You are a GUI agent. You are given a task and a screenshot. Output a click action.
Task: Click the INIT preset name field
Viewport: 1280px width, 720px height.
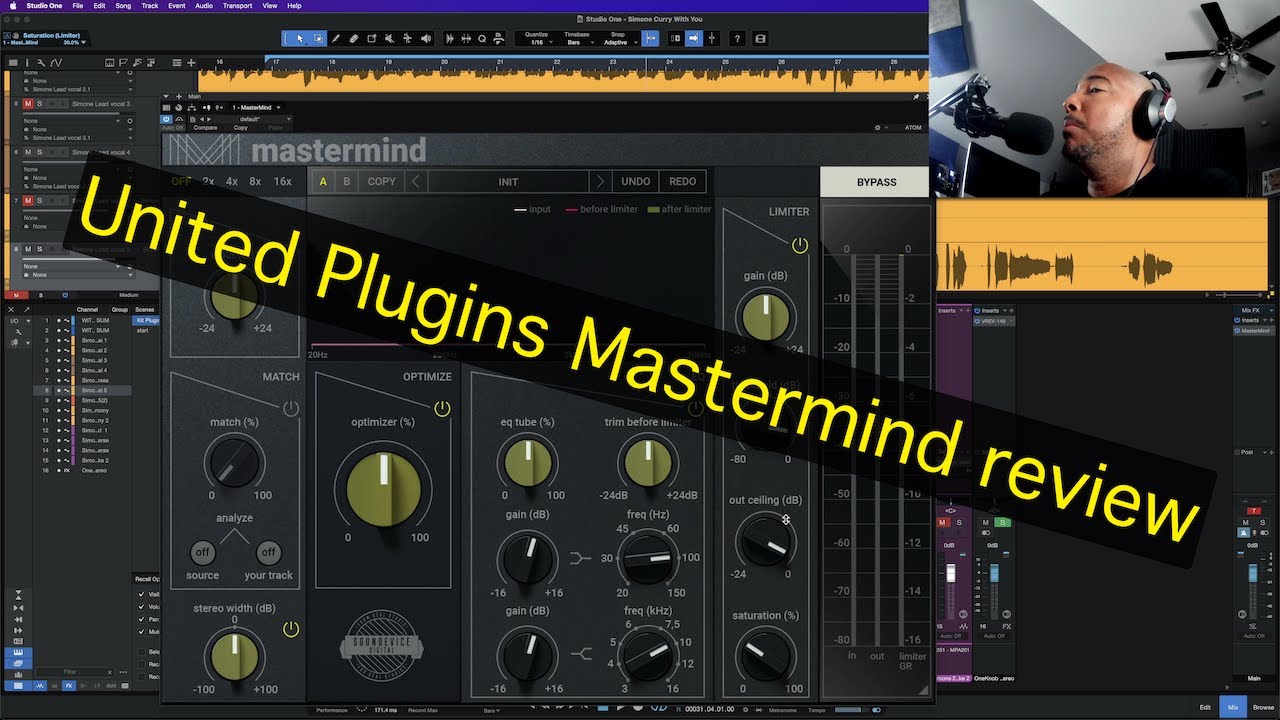click(x=508, y=182)
